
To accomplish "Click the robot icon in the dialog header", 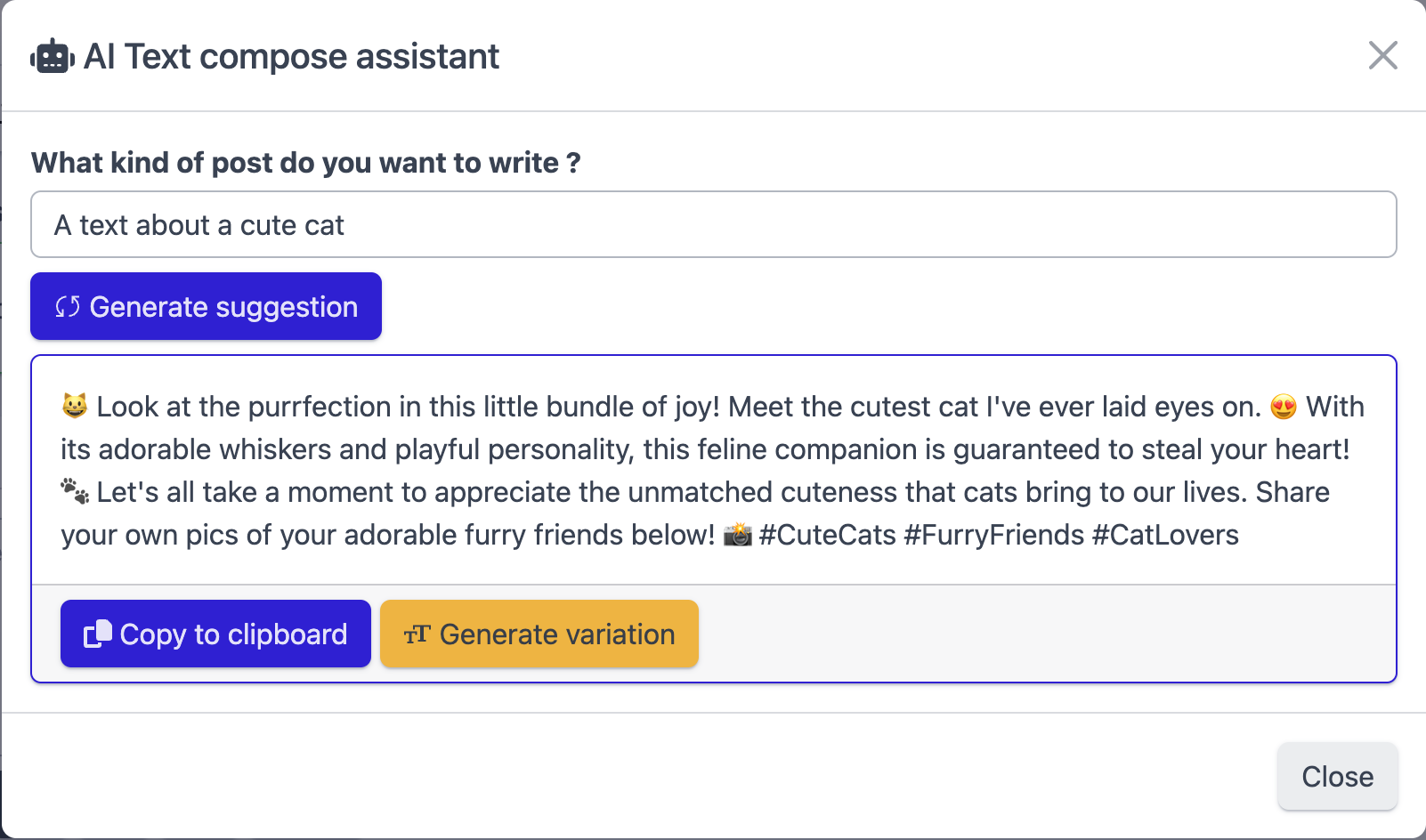I will point(52,57).
